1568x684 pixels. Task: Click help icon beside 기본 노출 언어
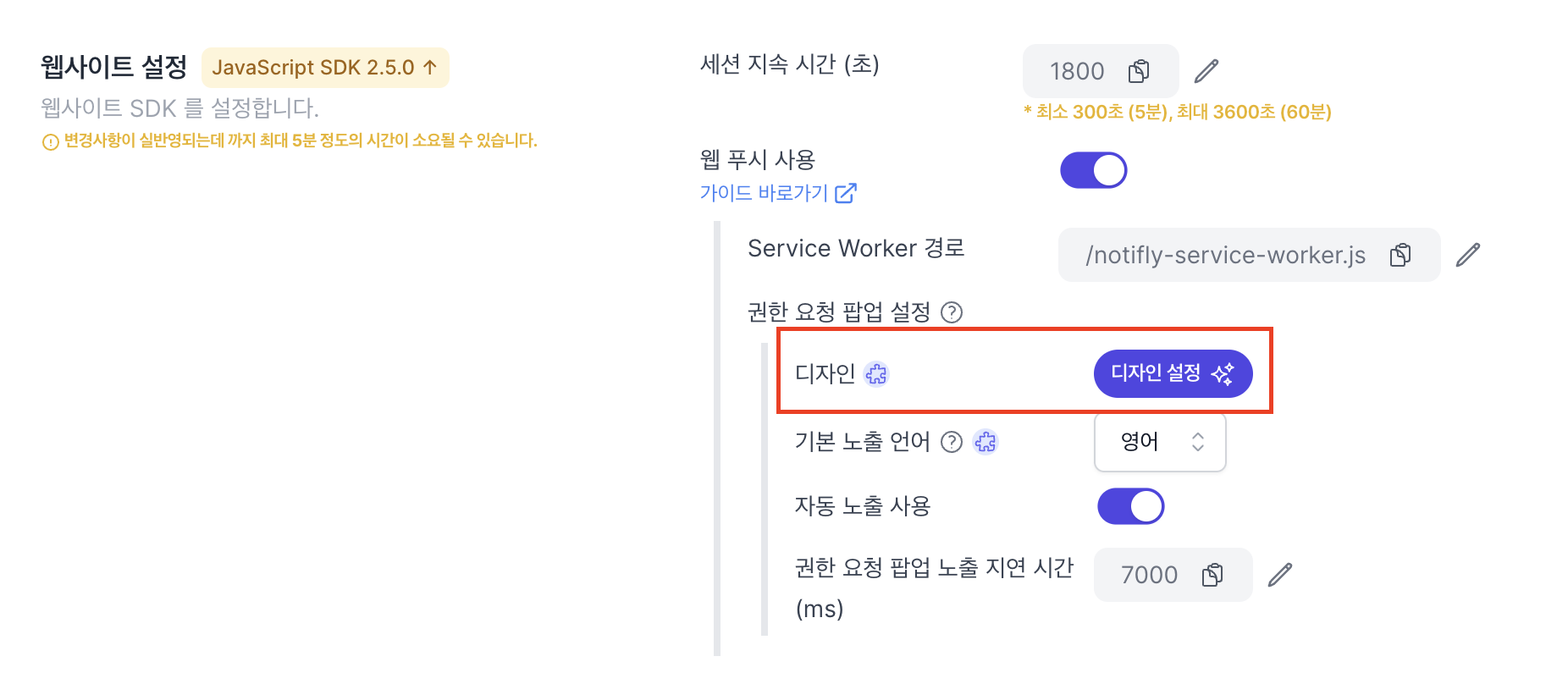pos(952,442)
